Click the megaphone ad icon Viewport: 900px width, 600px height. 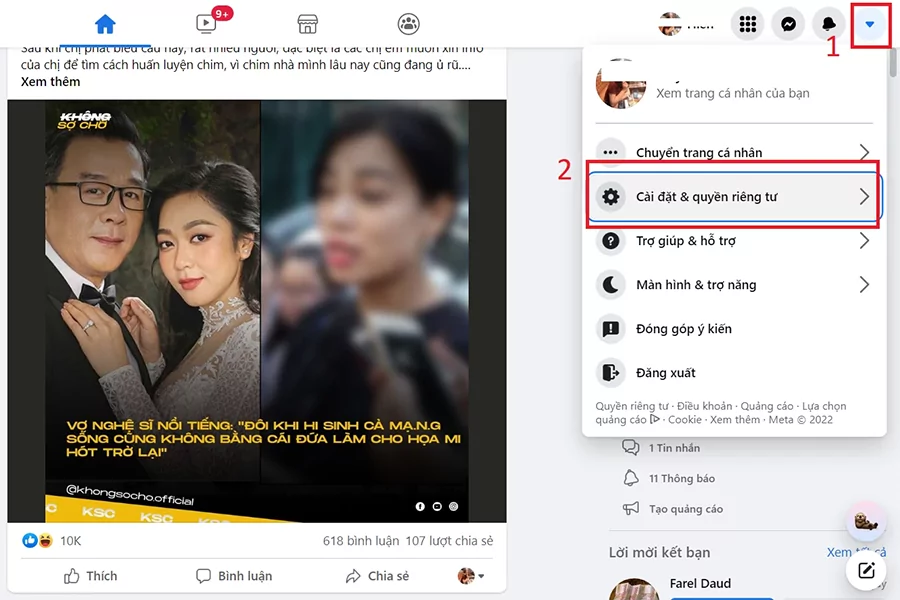click(x=631, y=508)
